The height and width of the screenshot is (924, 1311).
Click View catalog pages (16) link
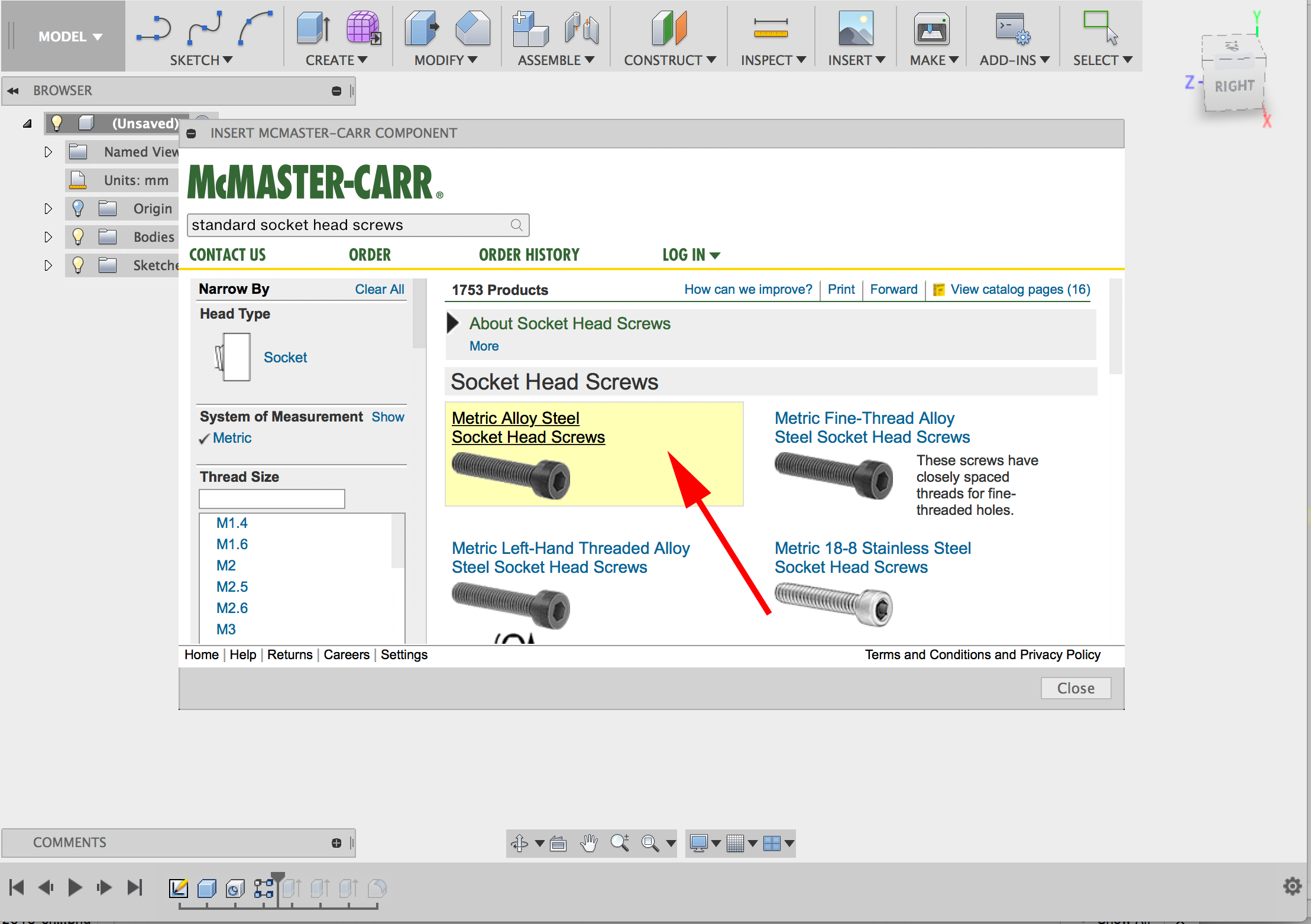[x=1020, y=289]
